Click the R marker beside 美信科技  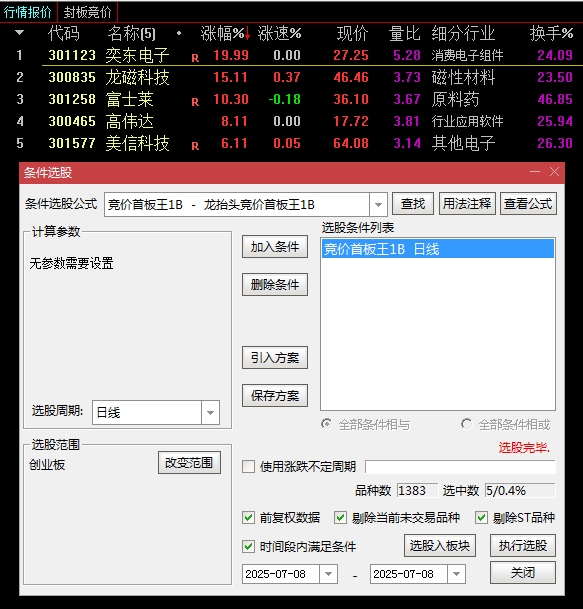coord(195,146)
